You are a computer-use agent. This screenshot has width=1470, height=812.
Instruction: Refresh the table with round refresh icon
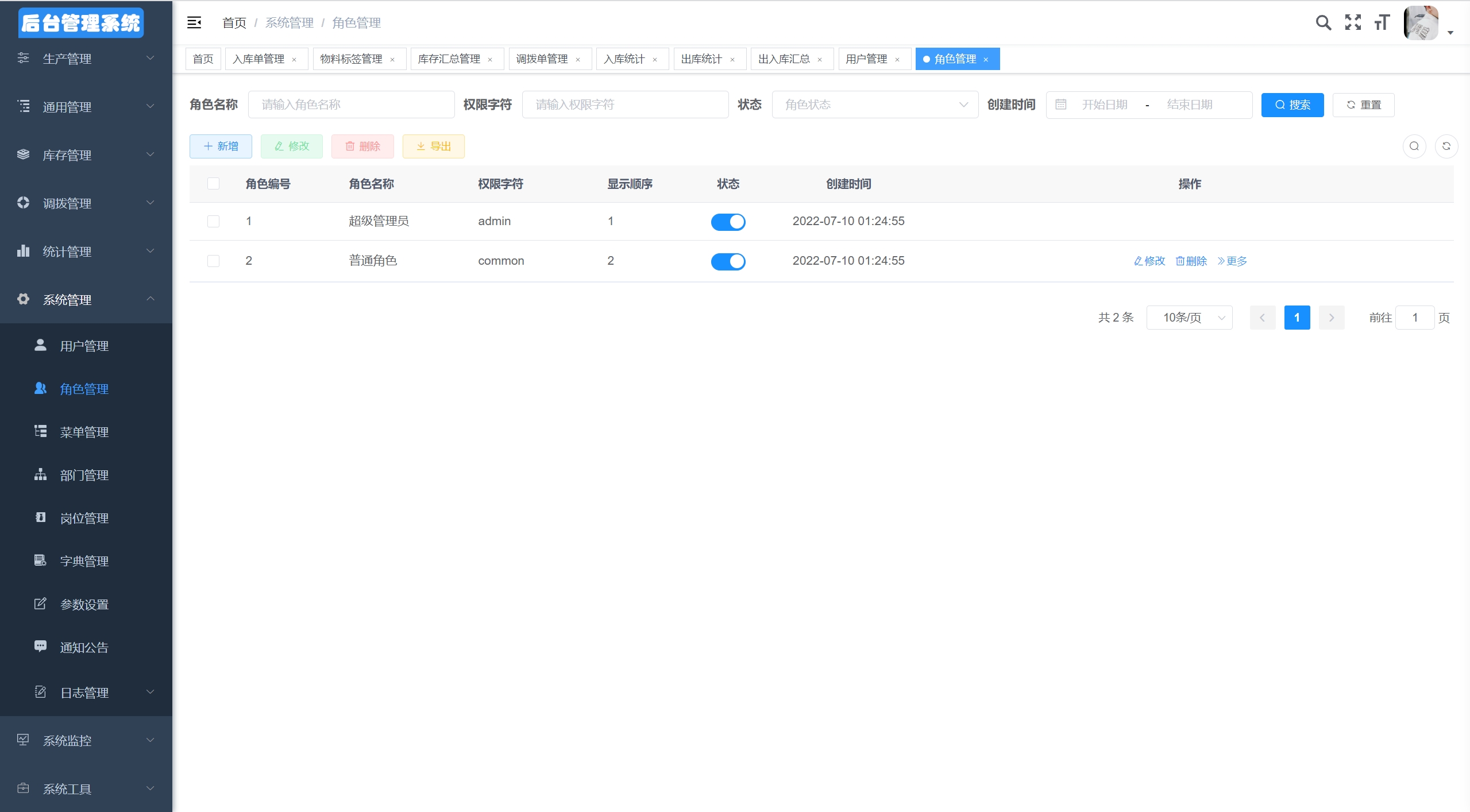(x=1446, y=146)
